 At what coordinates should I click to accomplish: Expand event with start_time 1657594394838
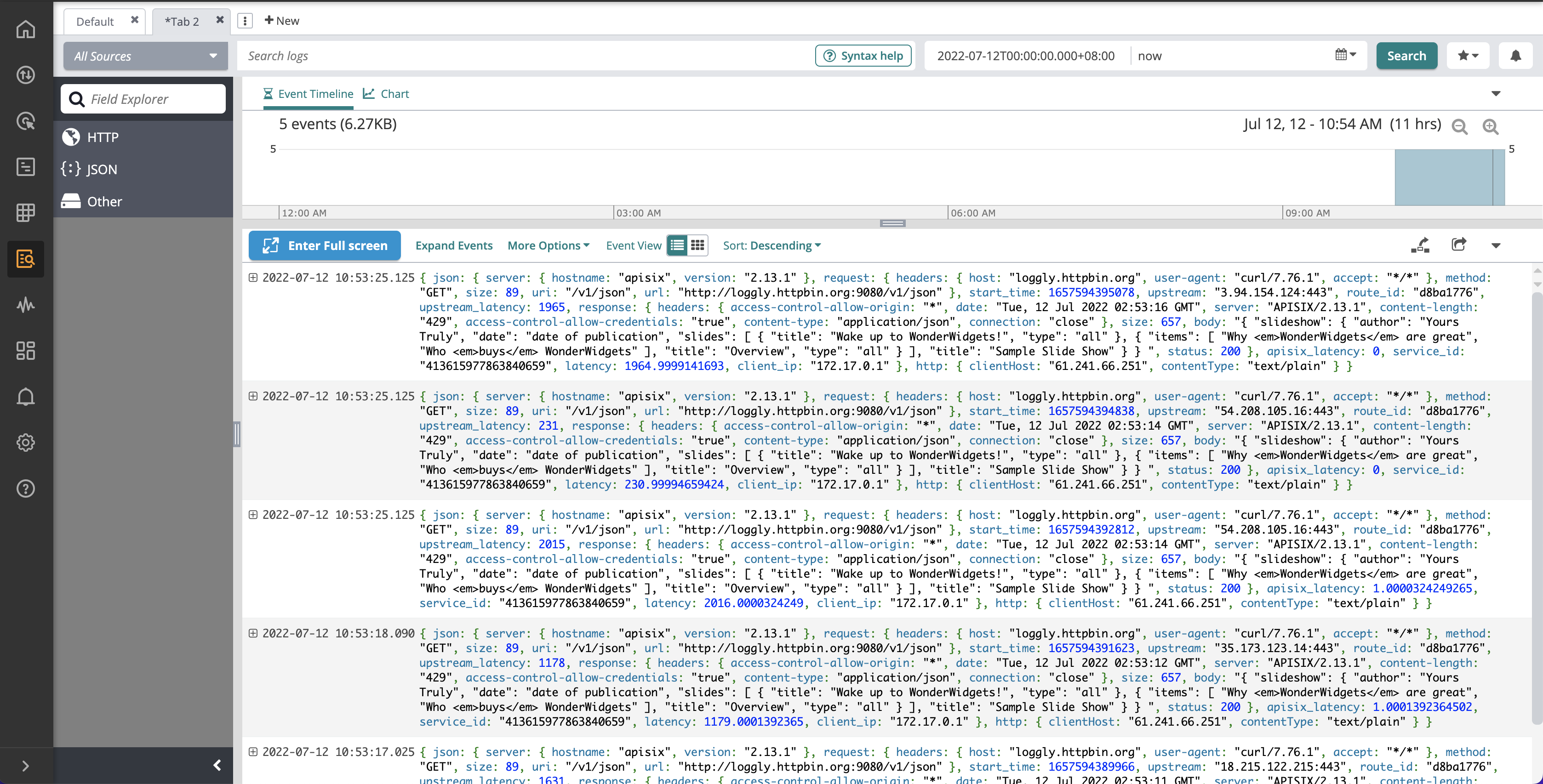pos(253,397)
